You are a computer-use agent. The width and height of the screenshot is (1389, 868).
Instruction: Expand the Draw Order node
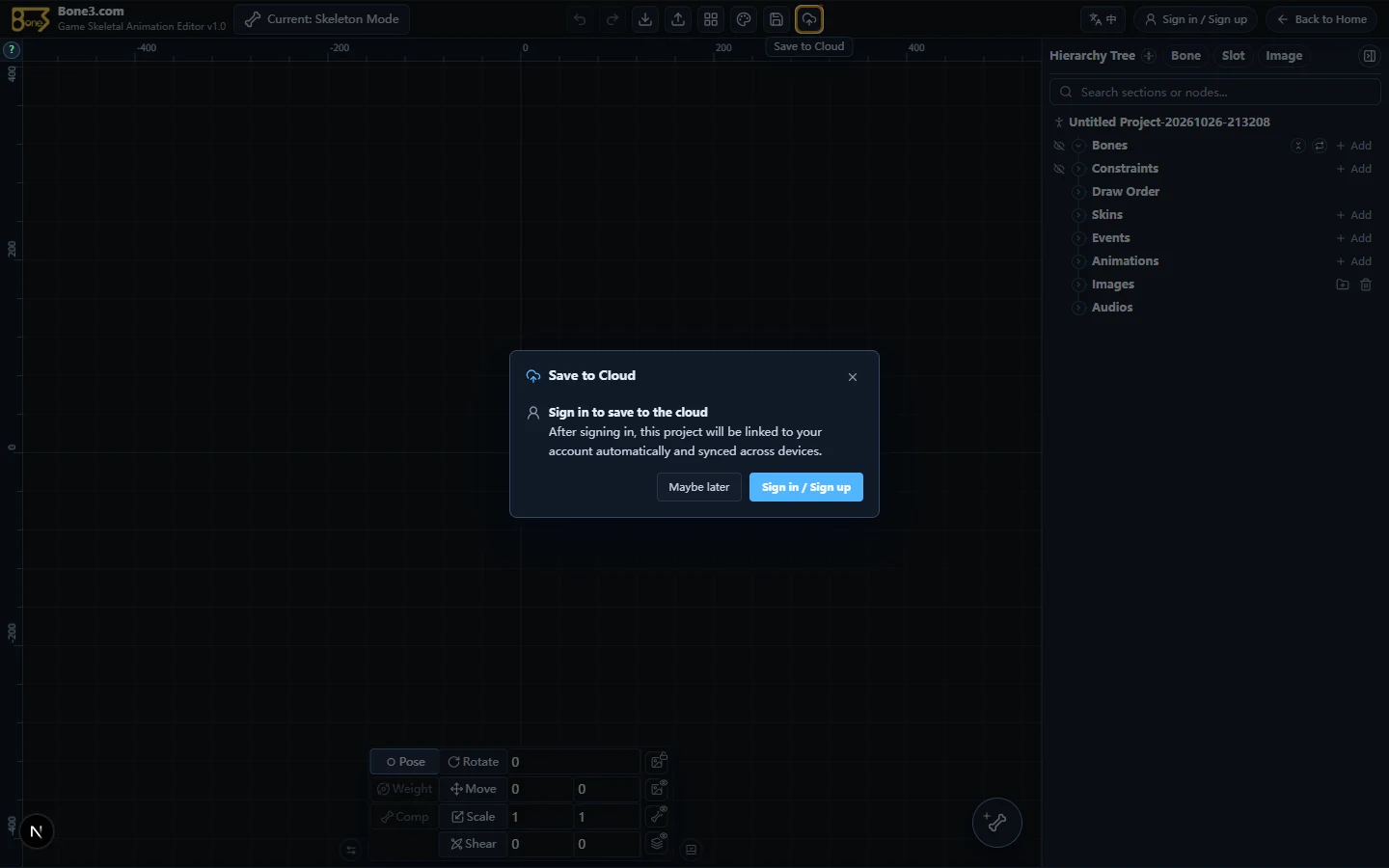click(1078, 192)
